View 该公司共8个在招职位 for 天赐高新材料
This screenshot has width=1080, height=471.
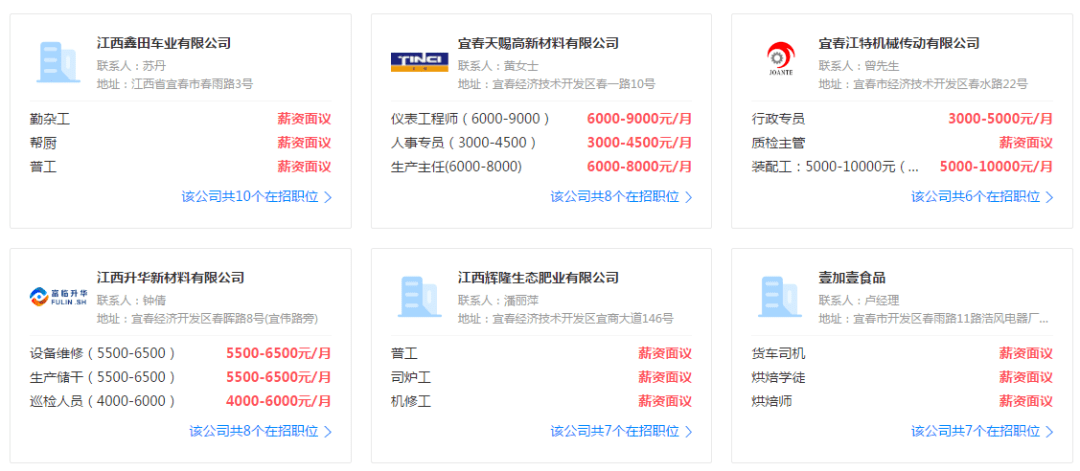621,197
